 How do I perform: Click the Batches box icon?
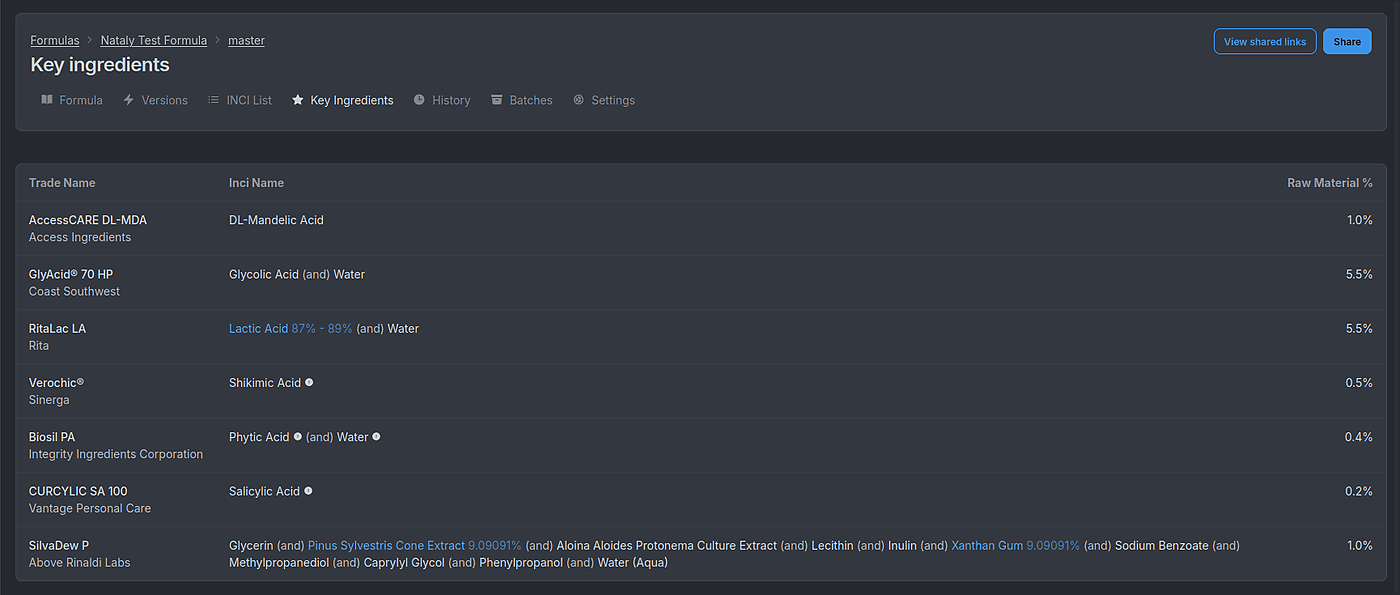pos(496,99)
